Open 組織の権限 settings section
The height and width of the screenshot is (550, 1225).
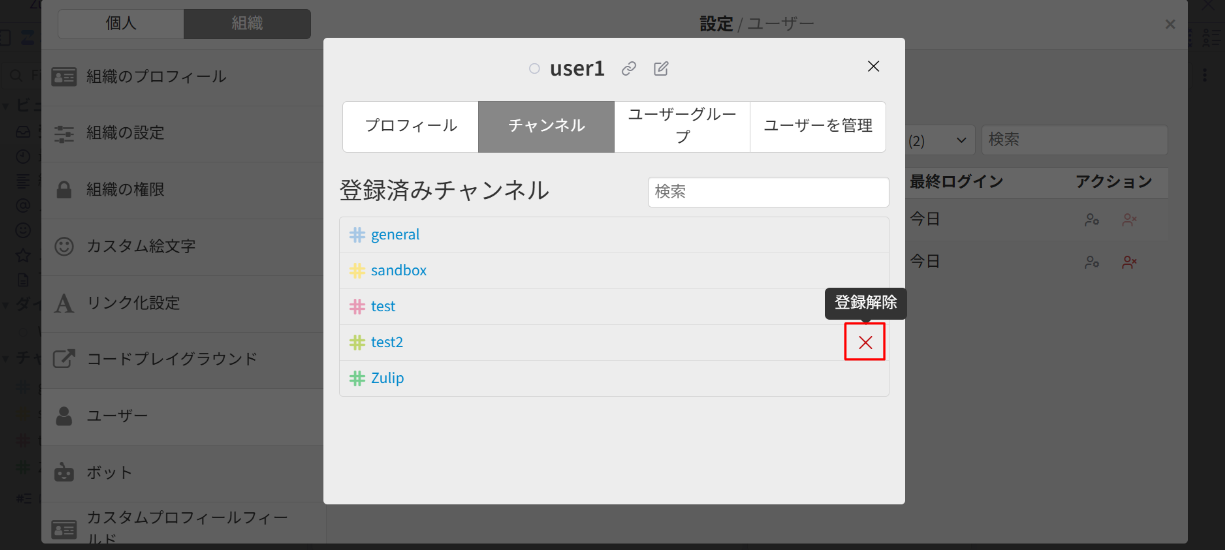(182, 190)
